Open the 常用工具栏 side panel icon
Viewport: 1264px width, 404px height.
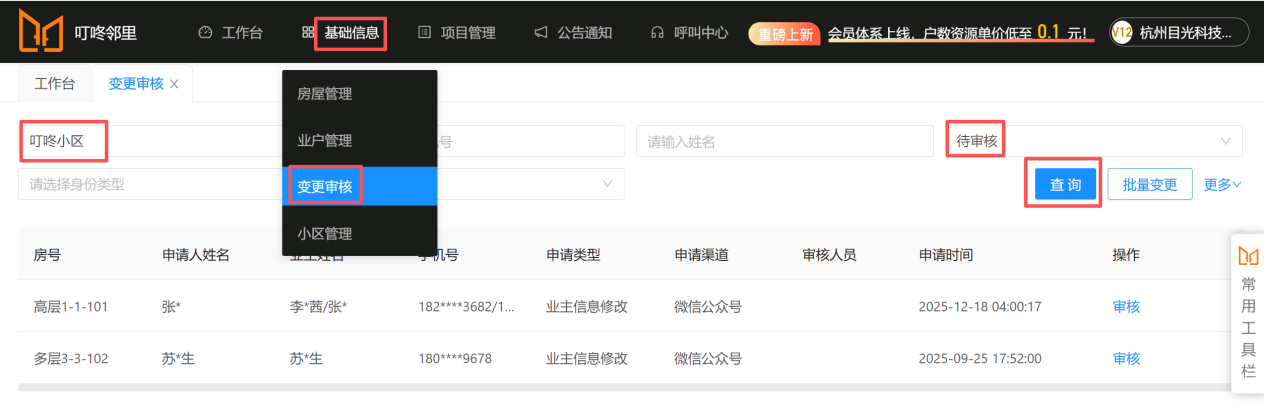(1248, 256)
